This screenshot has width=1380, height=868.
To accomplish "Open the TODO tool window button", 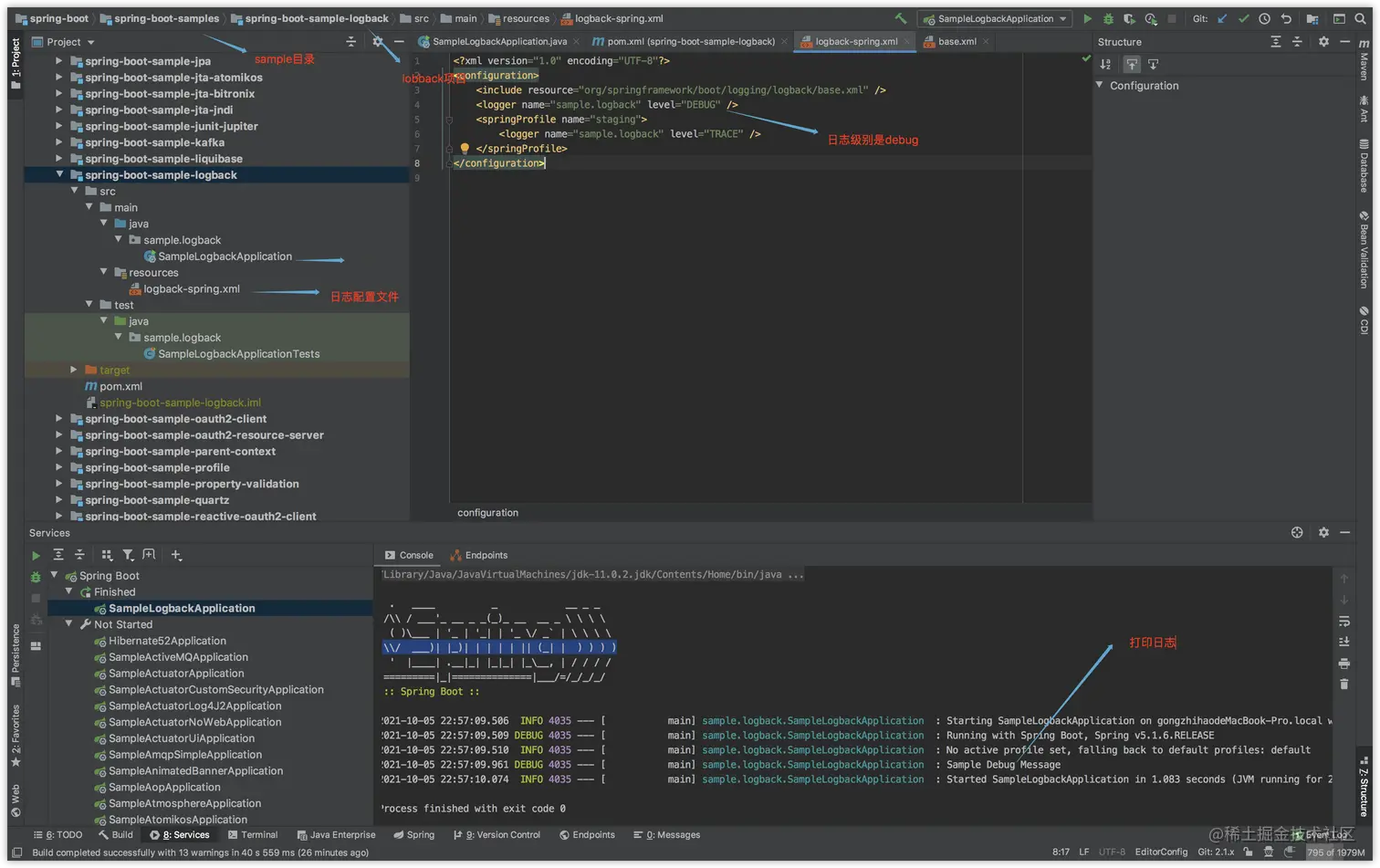I will (x=57, y=835).
